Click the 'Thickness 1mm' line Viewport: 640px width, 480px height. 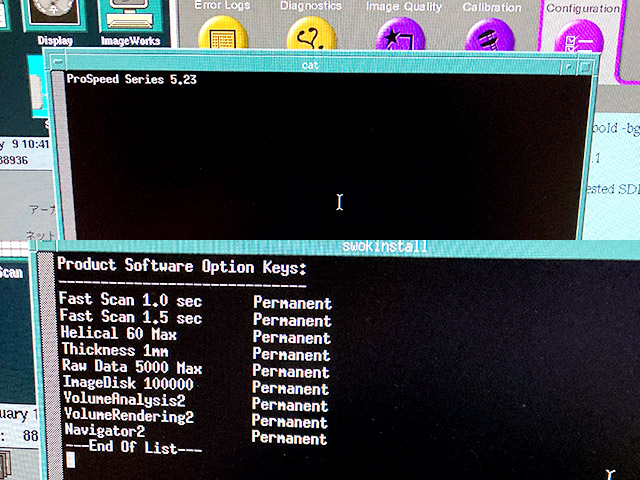click(x=115, y=350)
